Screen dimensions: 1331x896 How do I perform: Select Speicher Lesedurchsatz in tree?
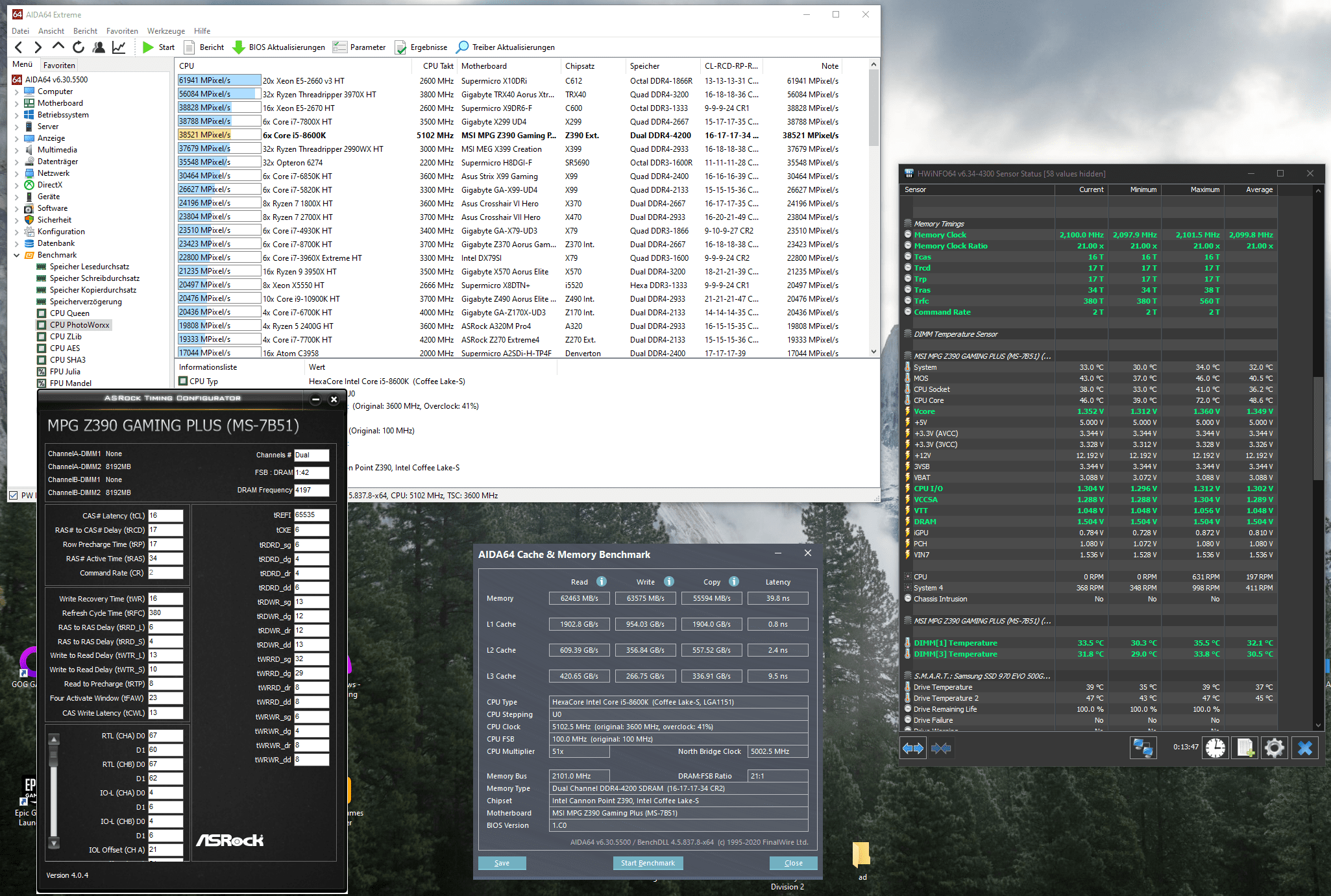point(89,267)
